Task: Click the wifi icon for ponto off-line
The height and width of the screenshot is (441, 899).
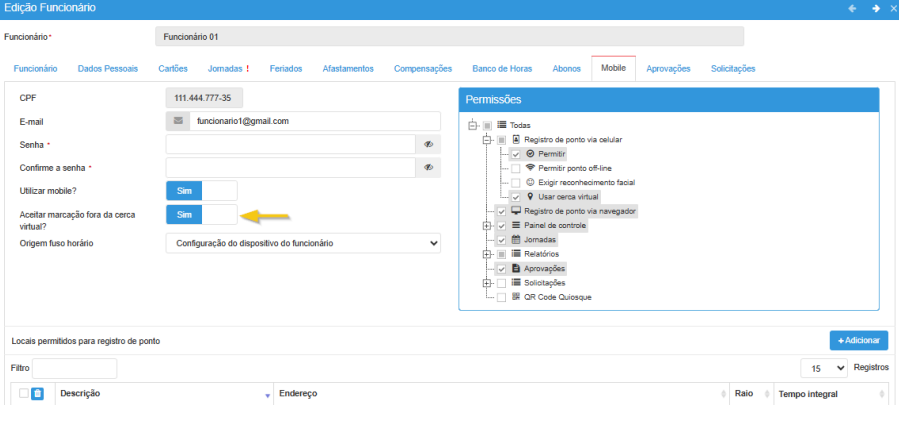Action: pos(530,168)
